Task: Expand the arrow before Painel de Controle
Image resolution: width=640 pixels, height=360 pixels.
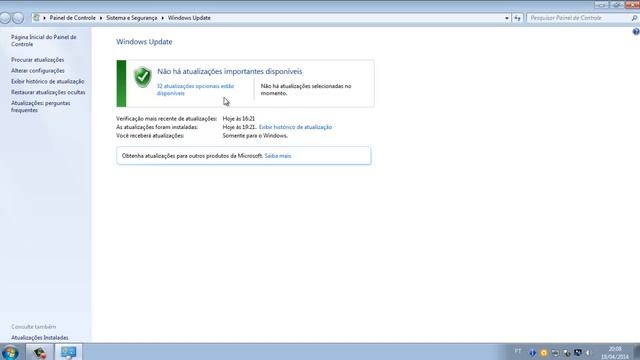Action: point(44,18)
